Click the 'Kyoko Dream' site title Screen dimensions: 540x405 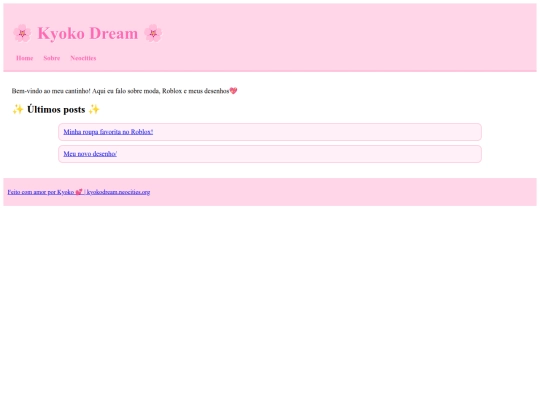(x=87, y=33)
